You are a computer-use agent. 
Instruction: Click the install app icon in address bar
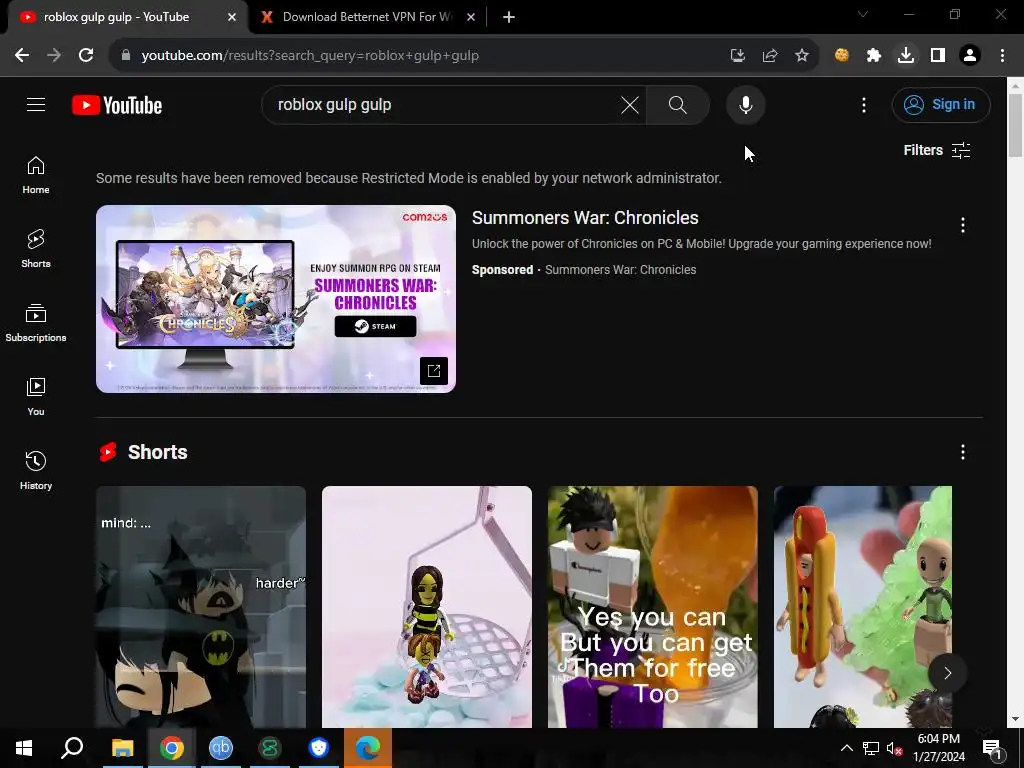coord(738,56)
